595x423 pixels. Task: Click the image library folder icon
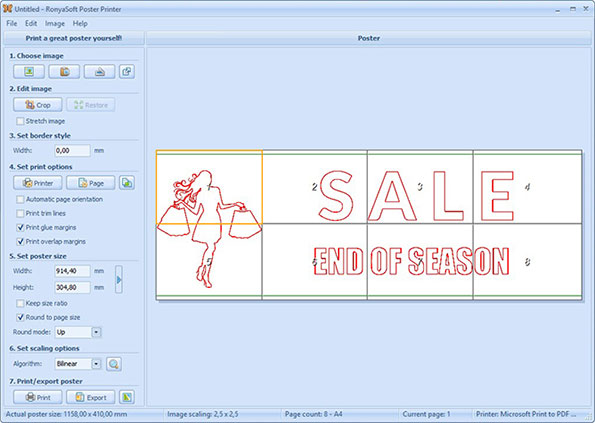click(65, 72)
